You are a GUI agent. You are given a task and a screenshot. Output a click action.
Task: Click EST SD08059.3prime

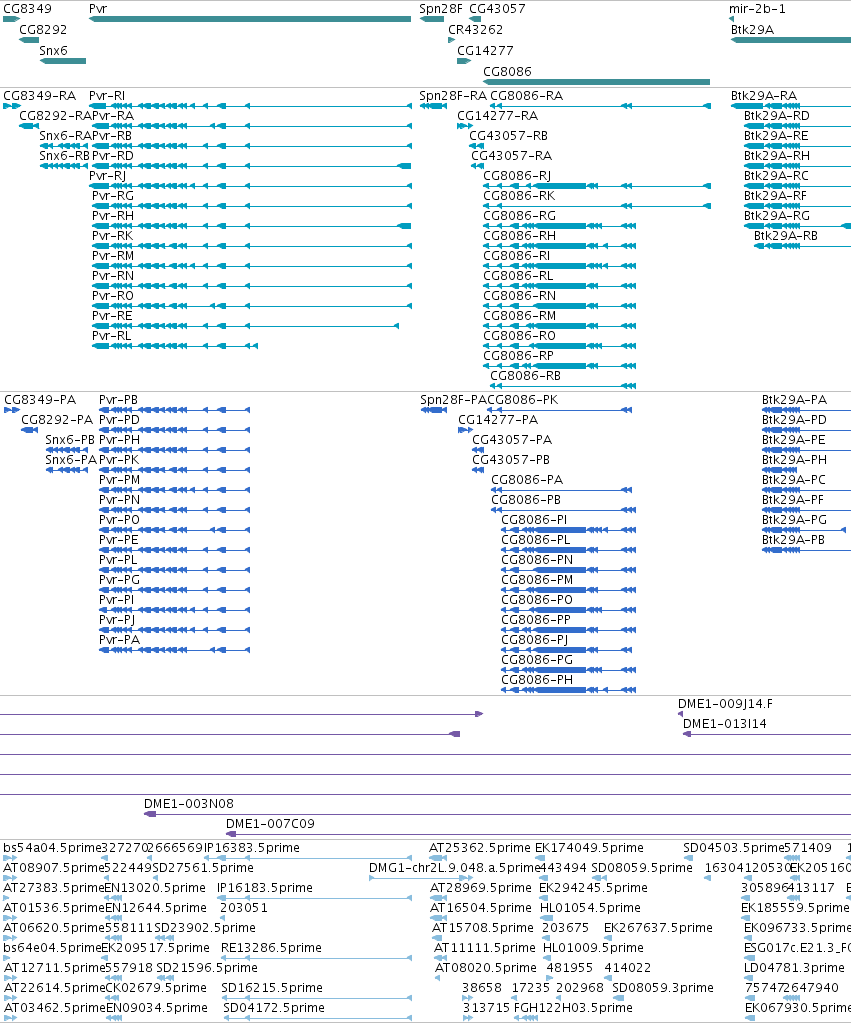(x=663, y=988)
